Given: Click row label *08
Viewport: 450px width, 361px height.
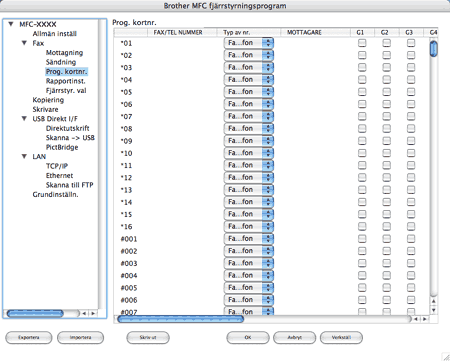Looking at the screenshot, I should (x=126, y=129).
